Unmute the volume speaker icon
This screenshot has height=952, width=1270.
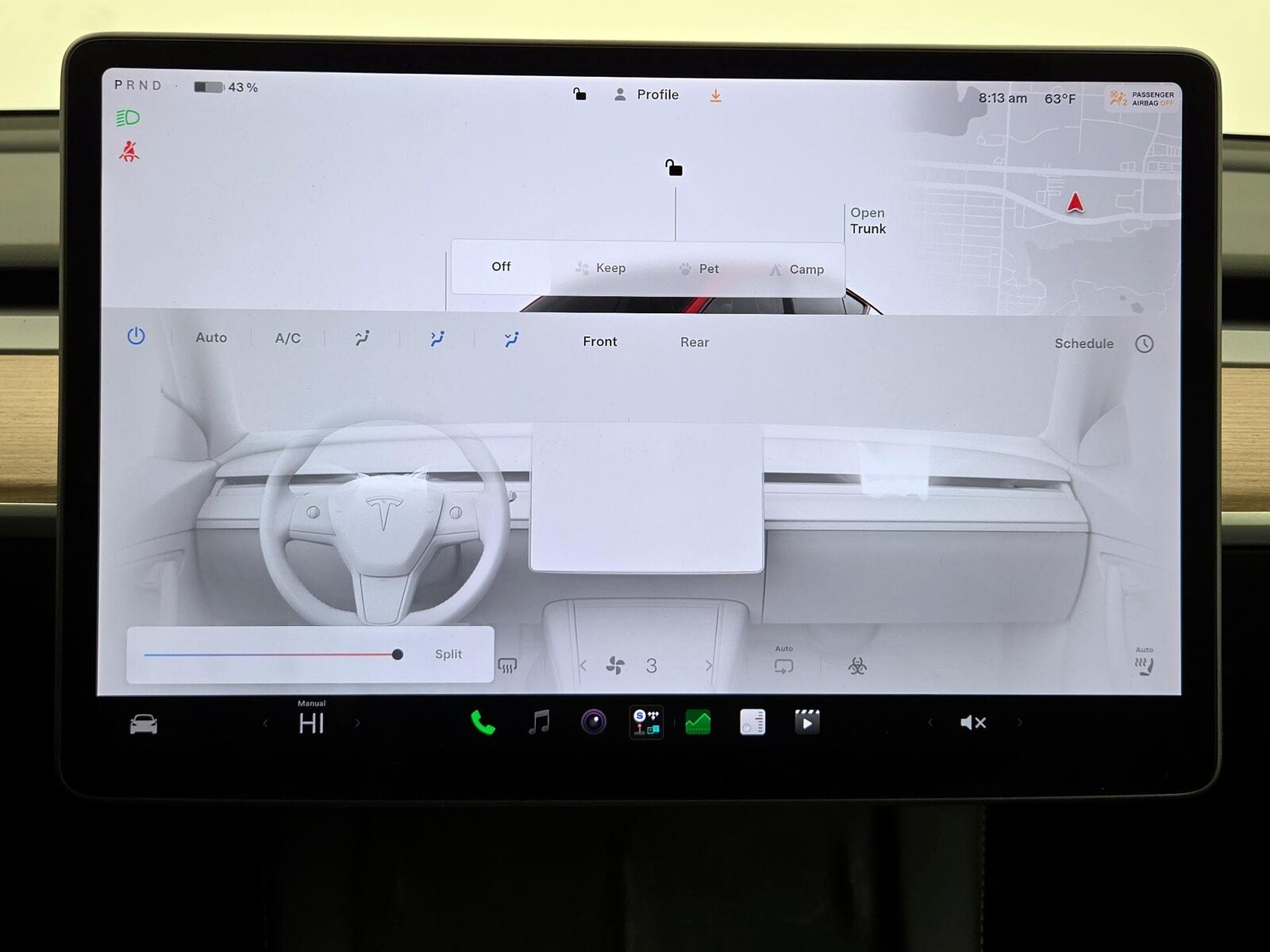(x=973, y=723)
